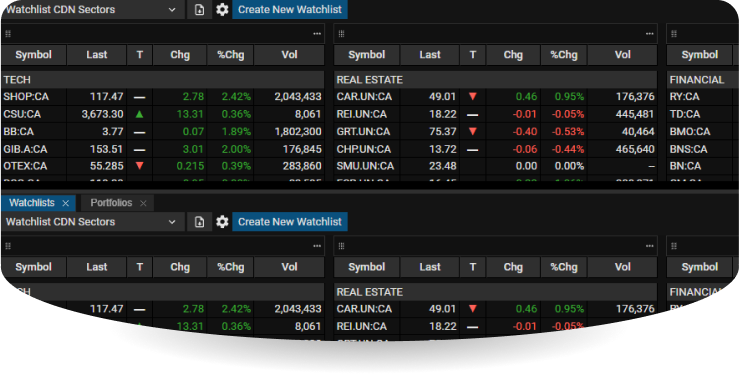Click the green up-tick arrow in the CSU:CA row
This screenshot has height=374, width=739.
pos(140,114)
